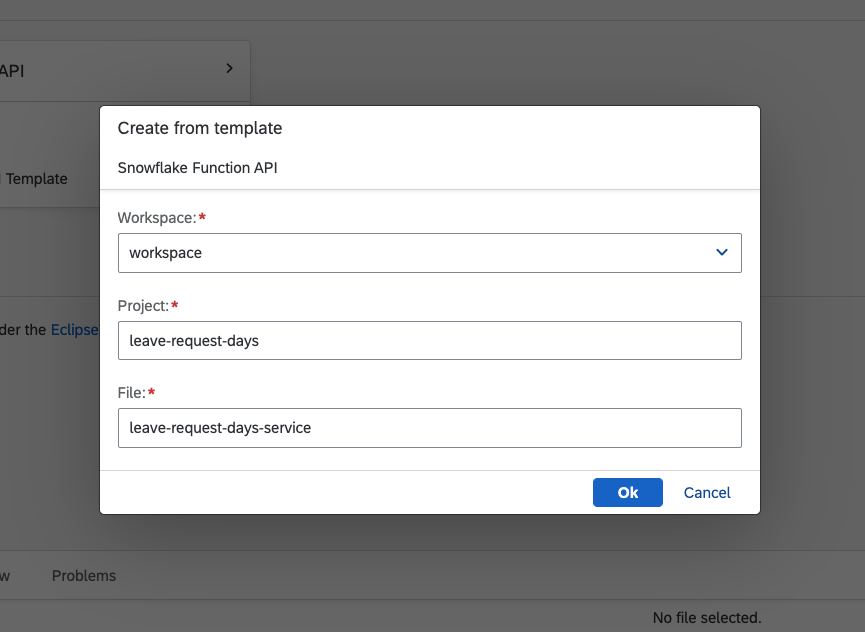
Task: Focus the Project input field
Action: tap(429, 340)
